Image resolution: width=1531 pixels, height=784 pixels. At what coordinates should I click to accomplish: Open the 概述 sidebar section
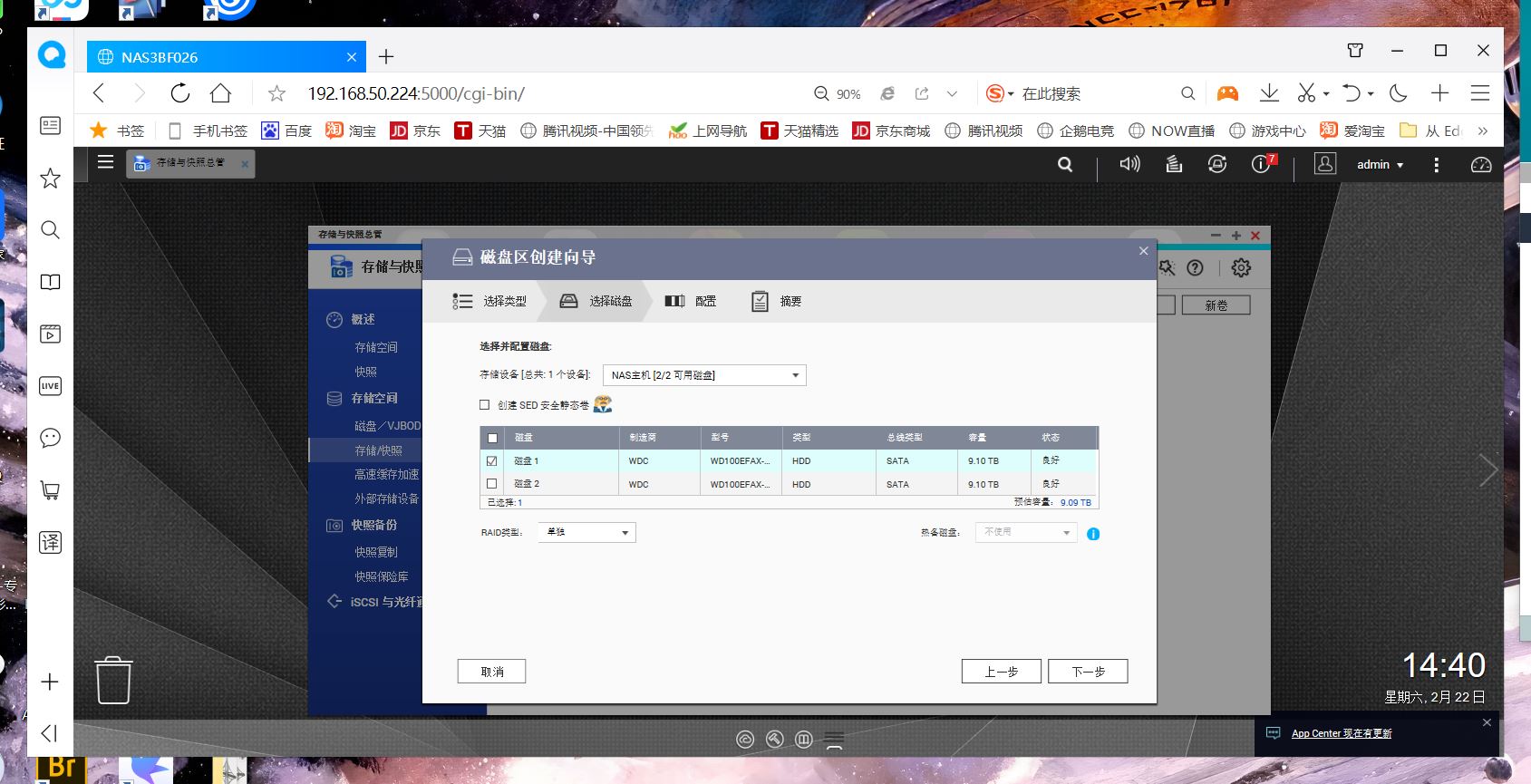point(363,319)
